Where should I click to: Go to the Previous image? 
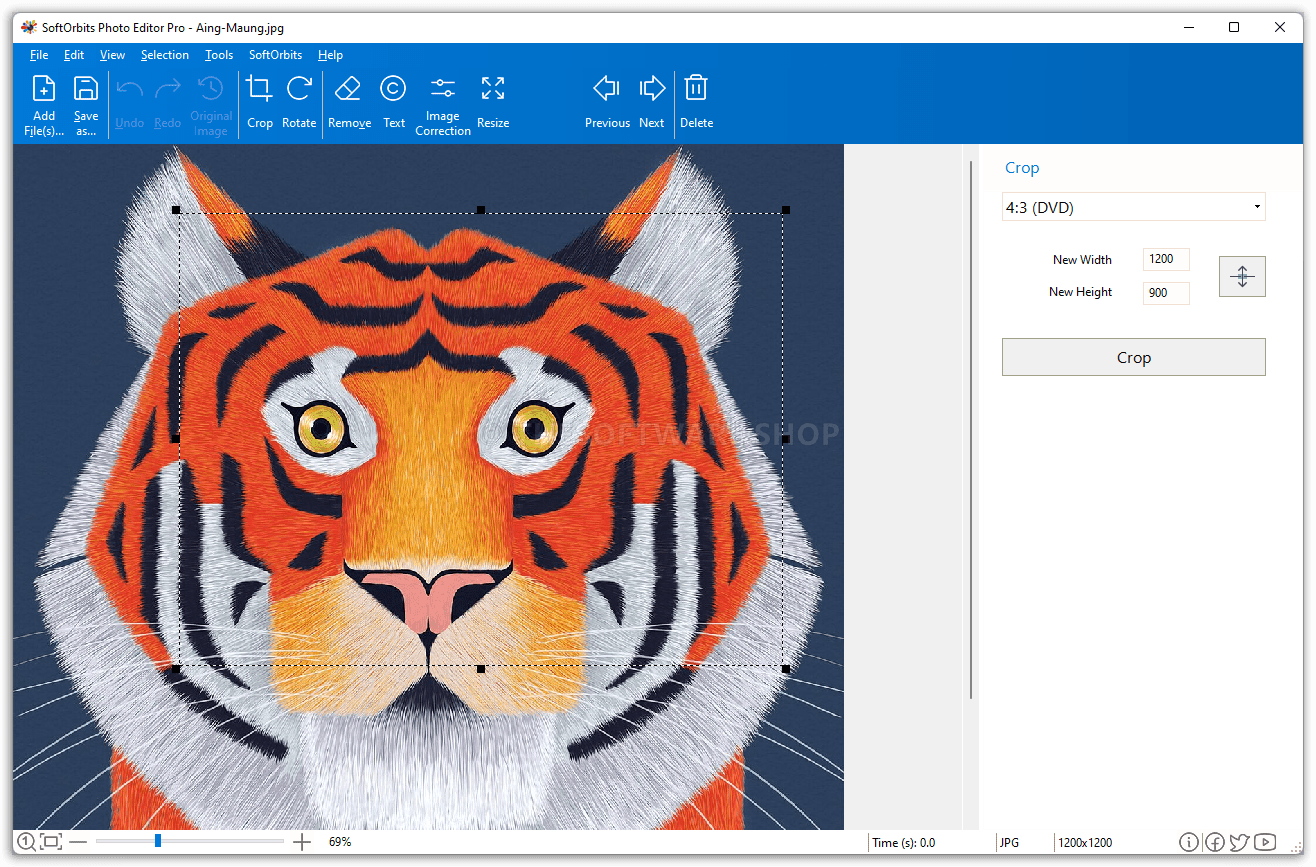606,88
